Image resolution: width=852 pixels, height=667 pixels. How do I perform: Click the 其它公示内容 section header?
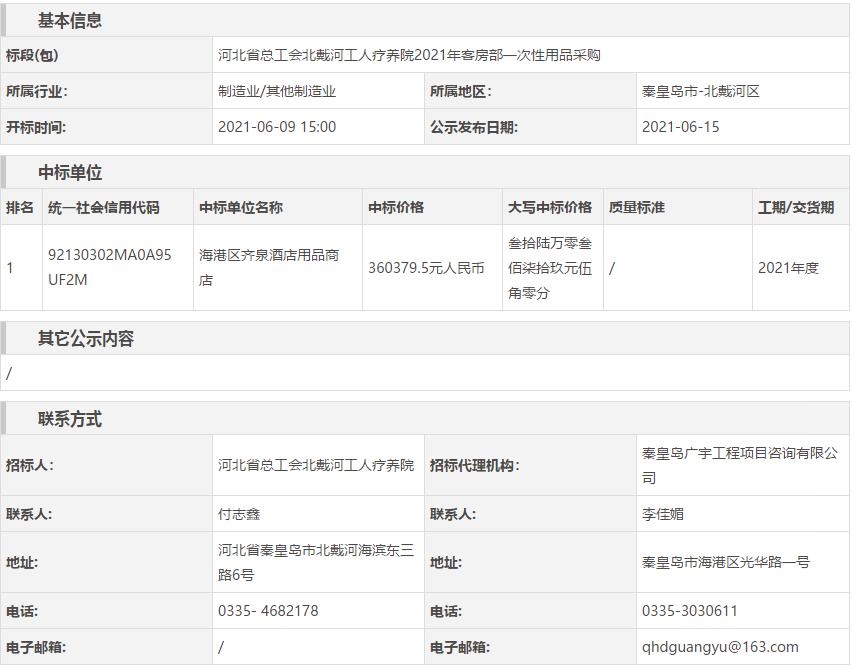(86, 338)
